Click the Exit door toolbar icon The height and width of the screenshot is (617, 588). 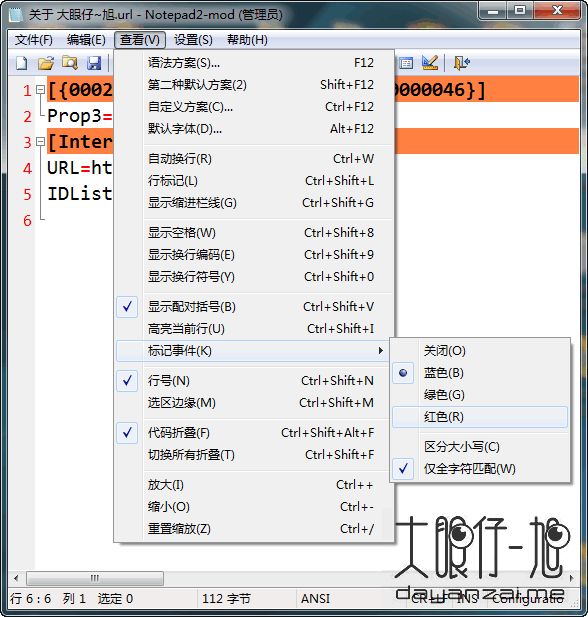(x=461, y=63)
